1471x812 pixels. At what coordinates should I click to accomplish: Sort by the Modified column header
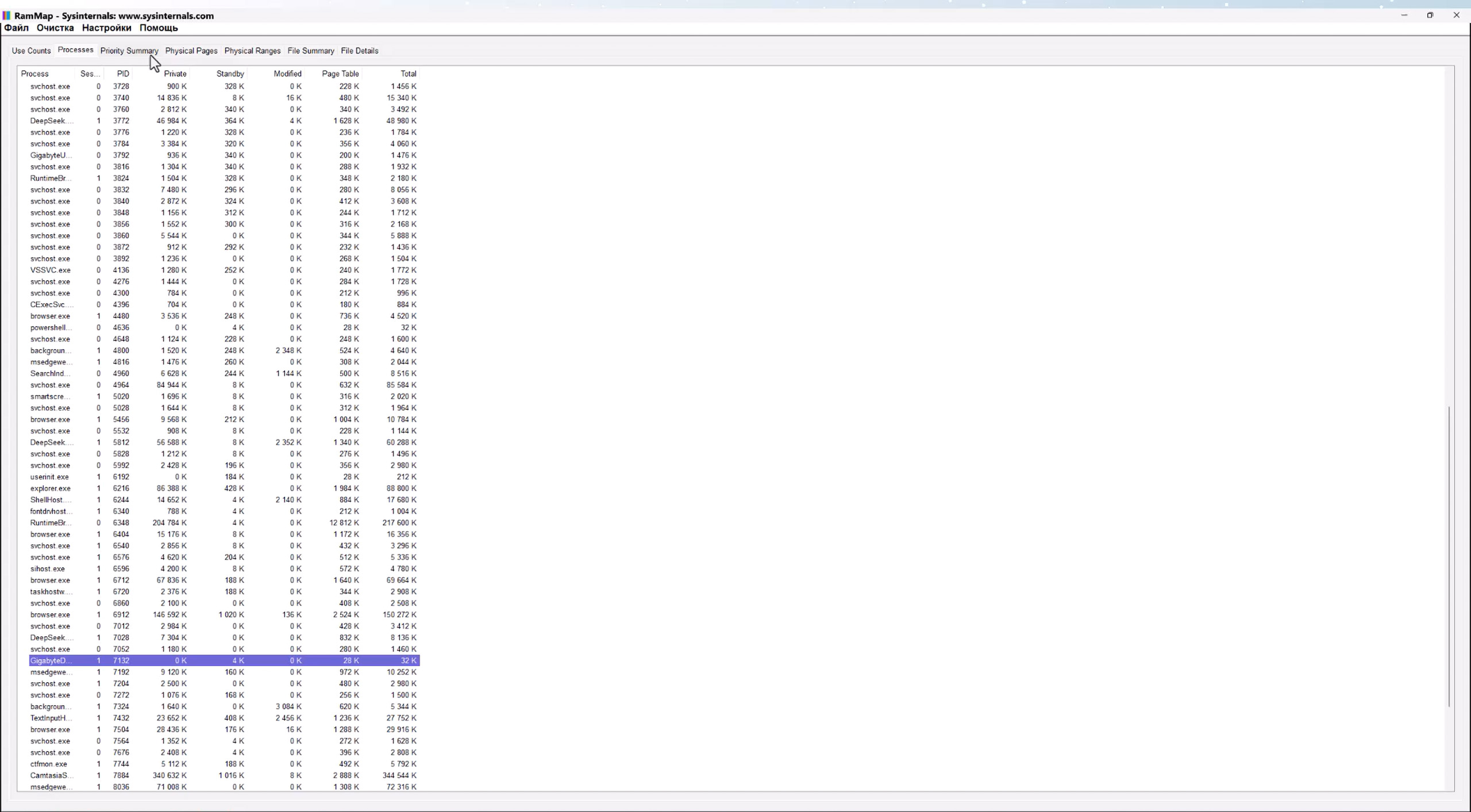point(276,74)
